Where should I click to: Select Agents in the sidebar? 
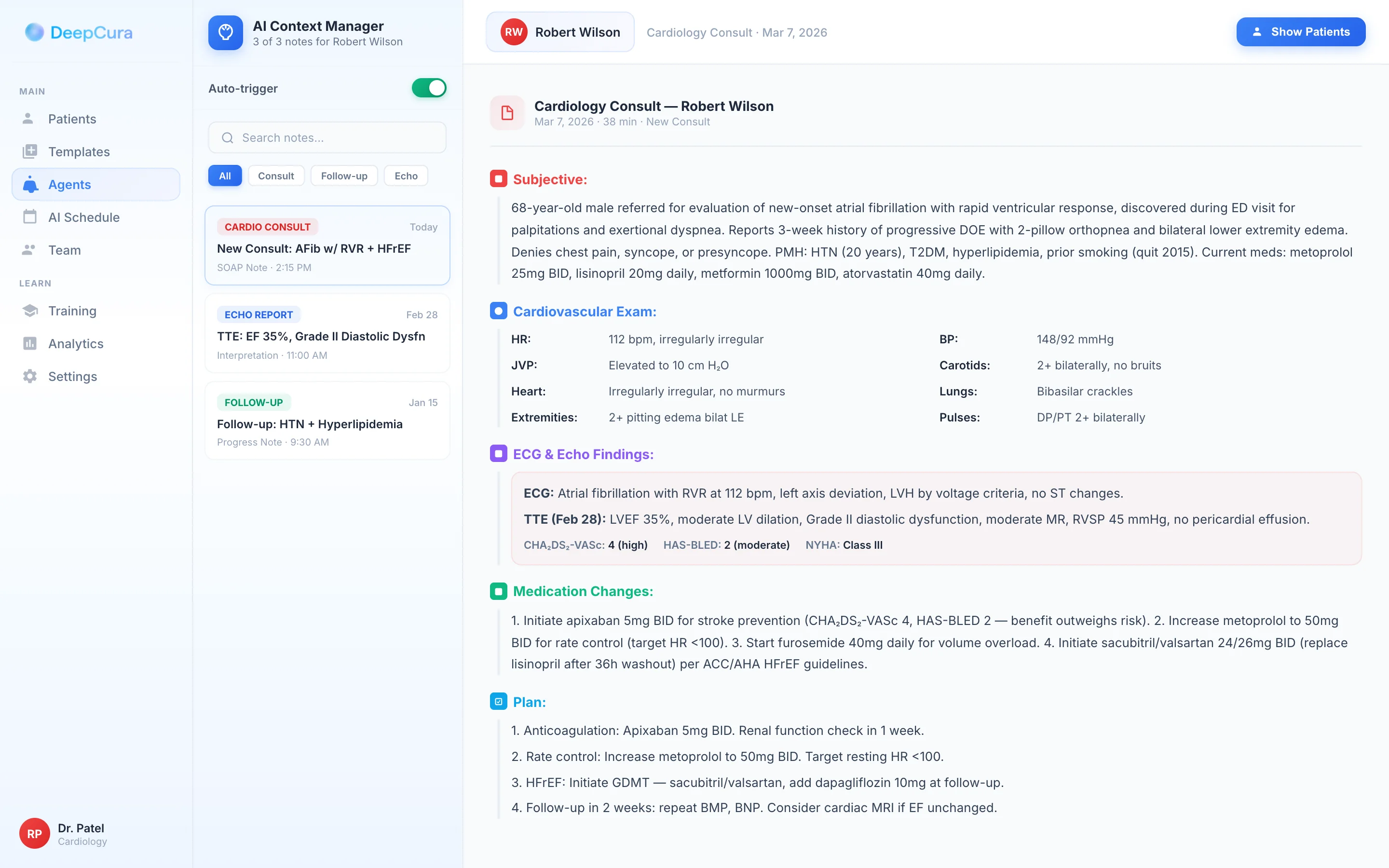[69, 184]
